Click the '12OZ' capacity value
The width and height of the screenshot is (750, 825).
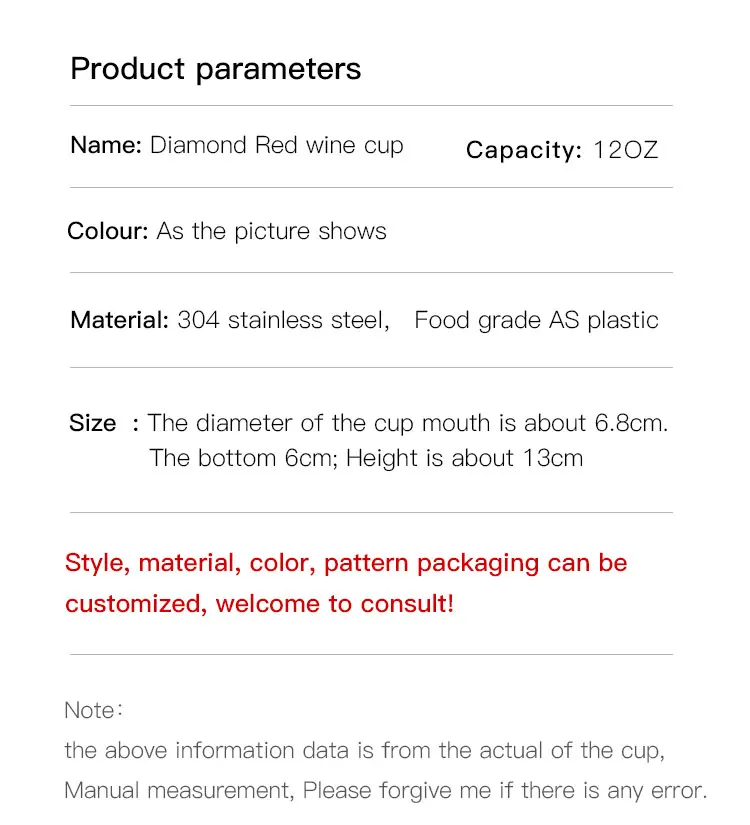point(626,150)
